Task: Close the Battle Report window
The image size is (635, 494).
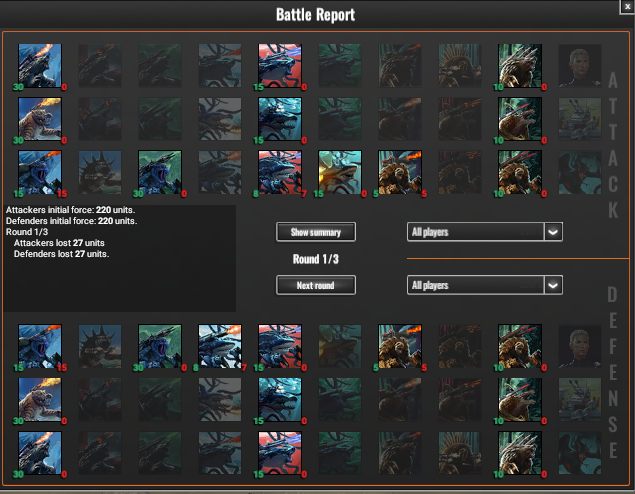Action: pos(628,6)
